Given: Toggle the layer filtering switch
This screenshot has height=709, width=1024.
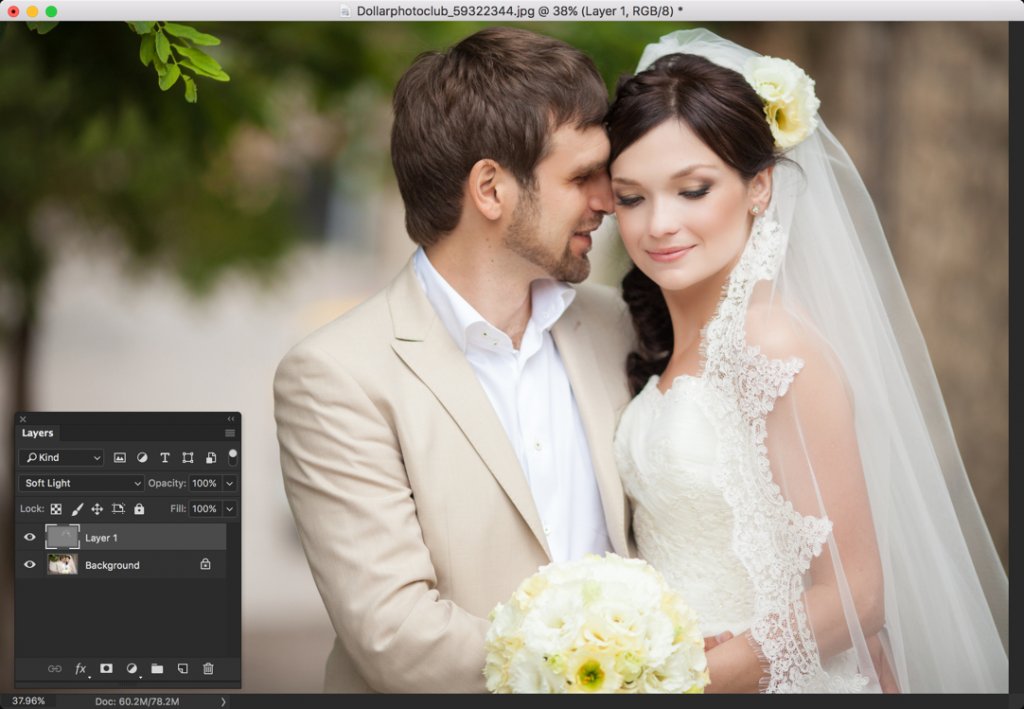Looking at the screenshot, I should coord(233,456).
